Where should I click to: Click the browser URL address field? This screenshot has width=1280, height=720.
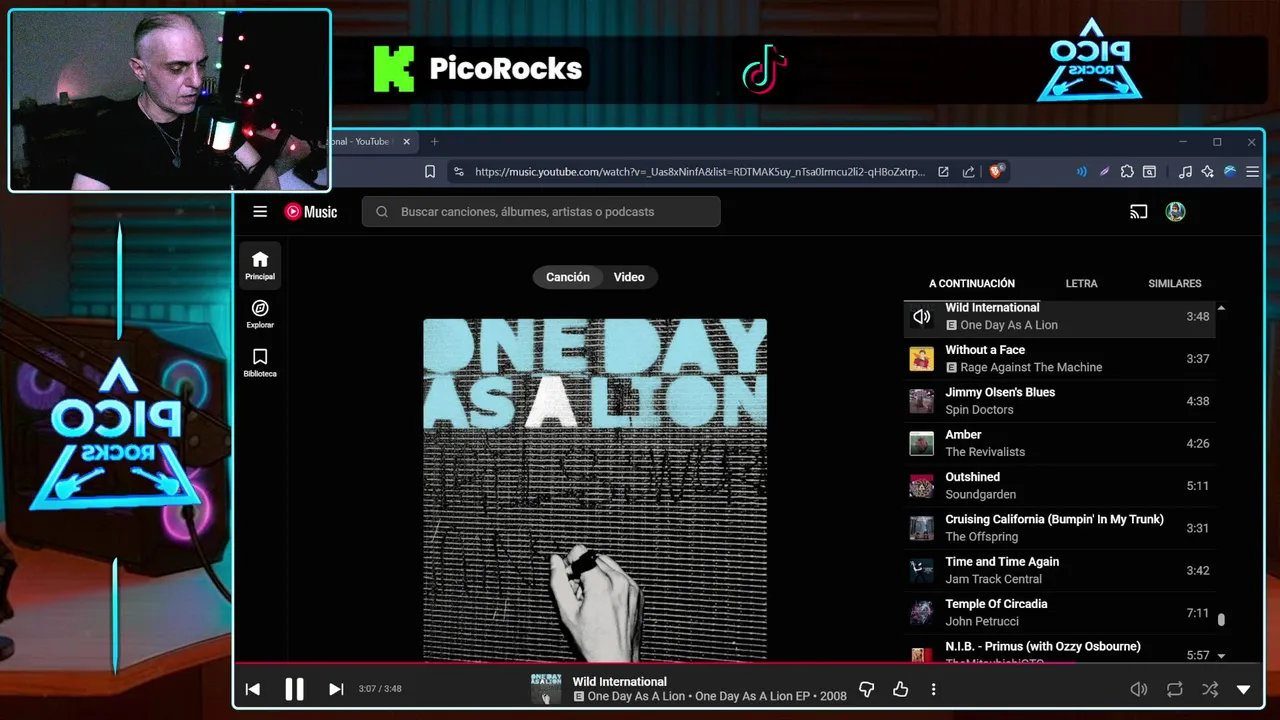700,172
